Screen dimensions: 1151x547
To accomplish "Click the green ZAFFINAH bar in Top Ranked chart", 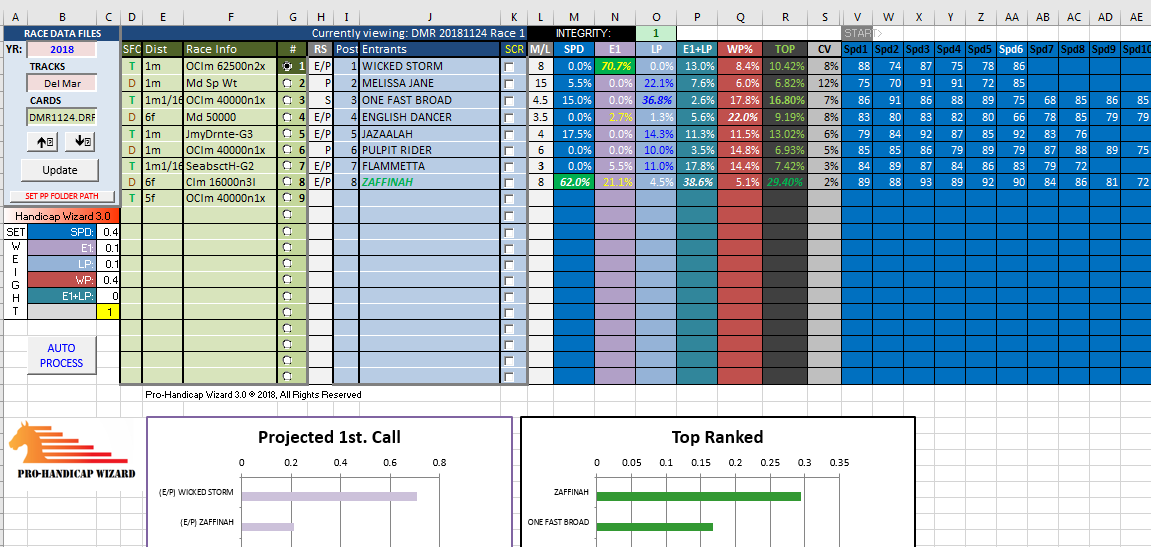I will pos(698,493).
